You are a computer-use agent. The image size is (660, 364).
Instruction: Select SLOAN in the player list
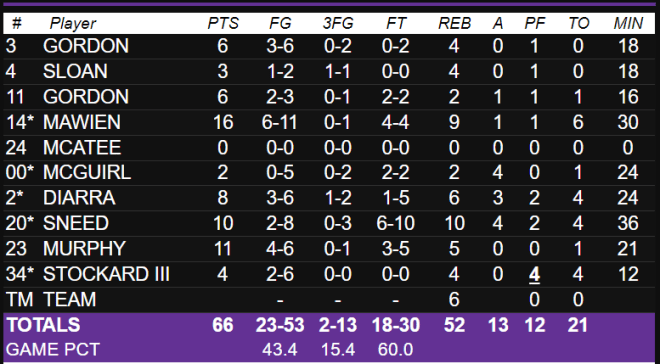[x=75, y=71]
